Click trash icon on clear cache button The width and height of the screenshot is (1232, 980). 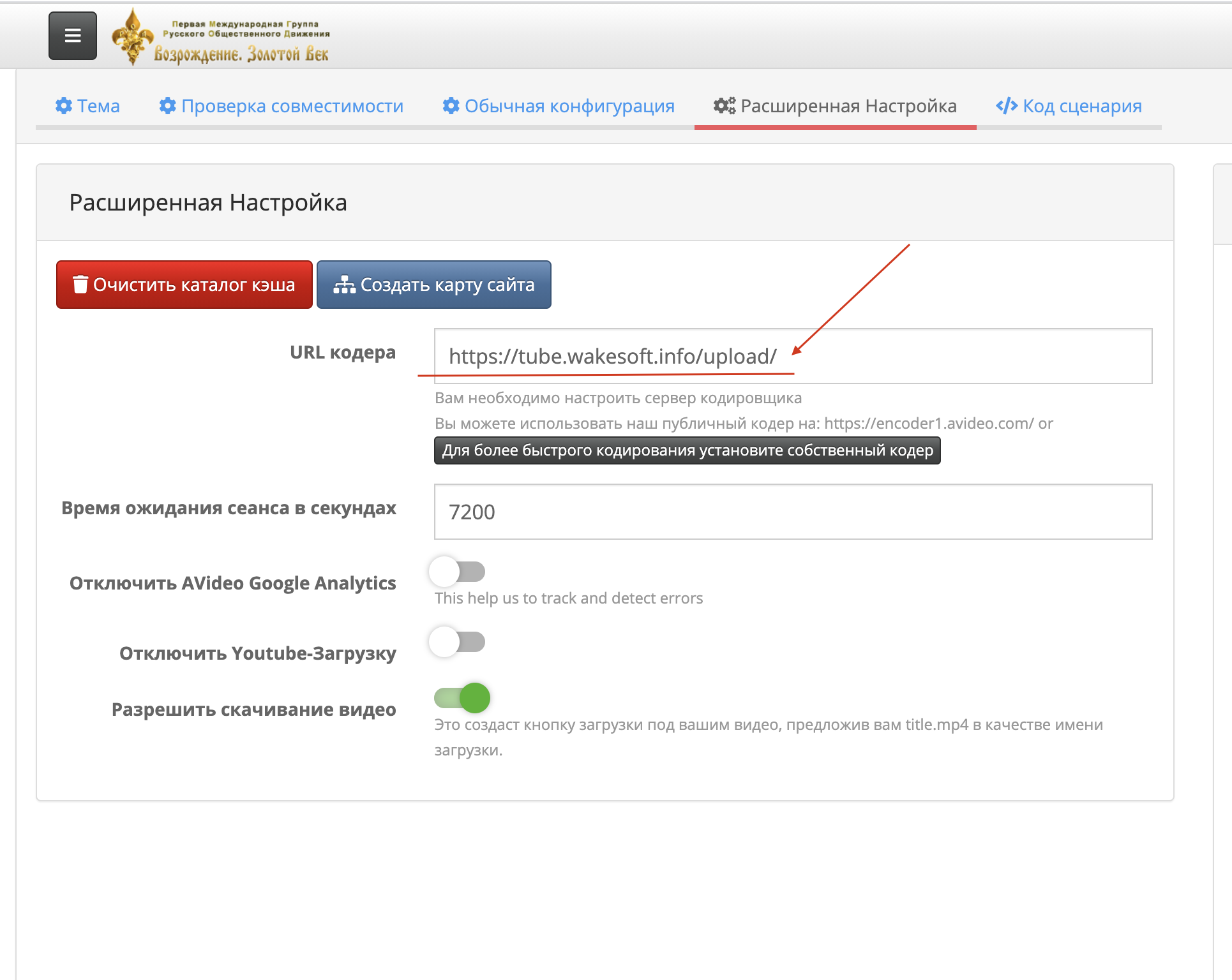(80, 285)
